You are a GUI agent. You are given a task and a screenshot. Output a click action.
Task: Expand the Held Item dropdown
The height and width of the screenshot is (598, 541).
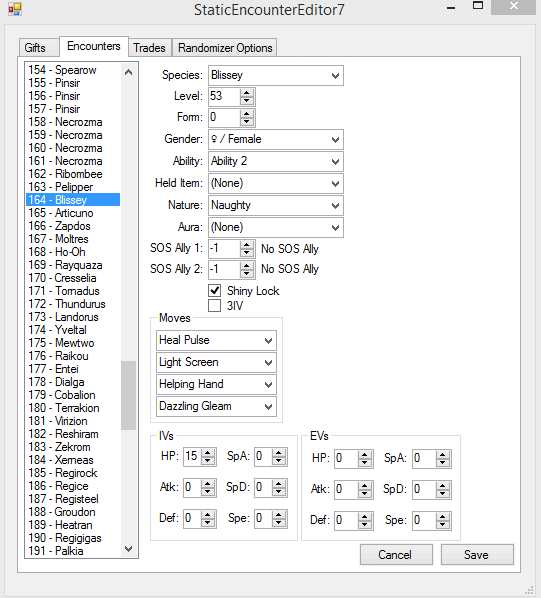[x=276, y=183]
